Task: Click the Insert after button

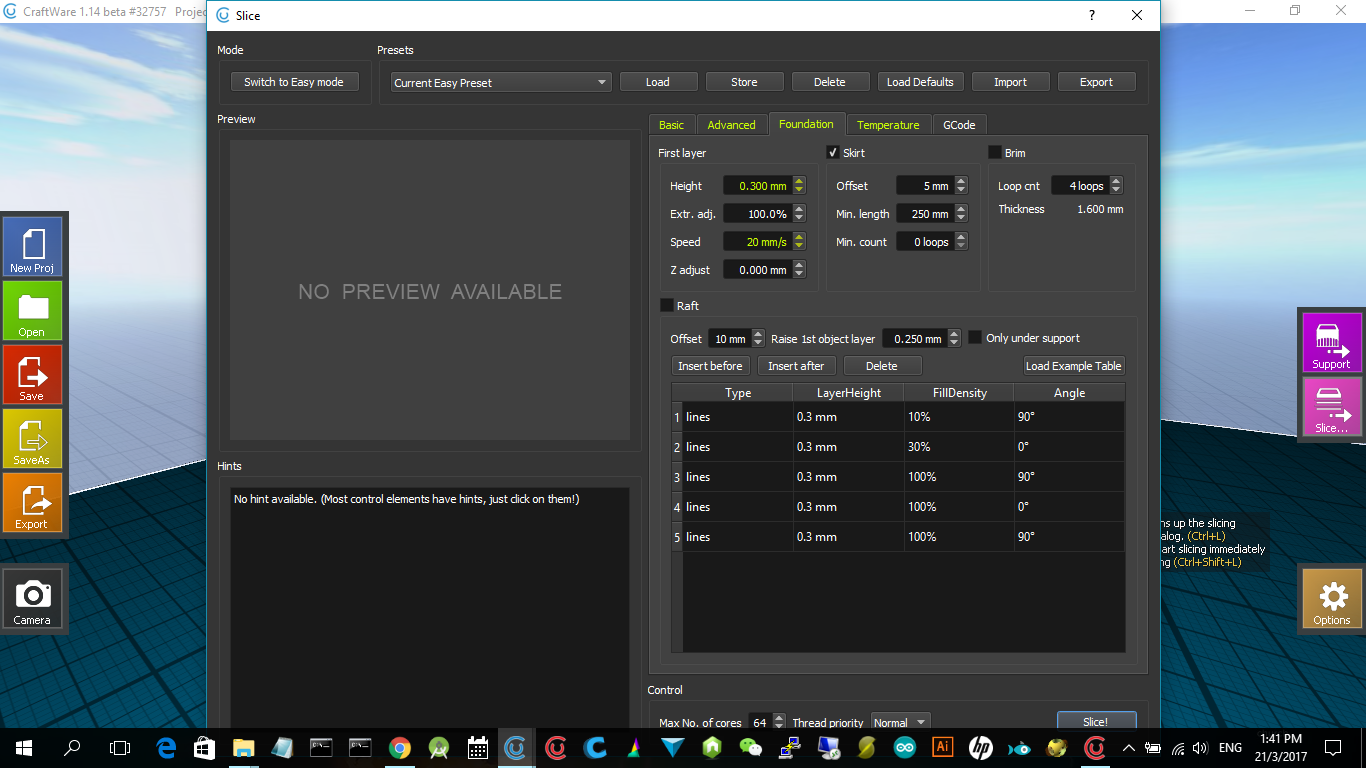Action: pos(796,366)
